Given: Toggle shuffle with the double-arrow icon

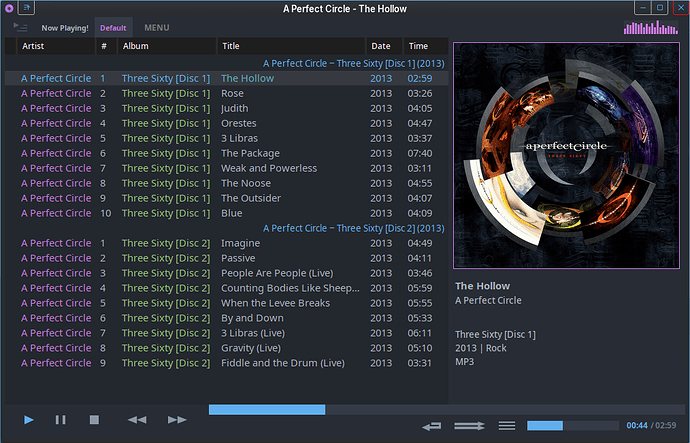Looking at the screenshot, I should tap(469, 426).
